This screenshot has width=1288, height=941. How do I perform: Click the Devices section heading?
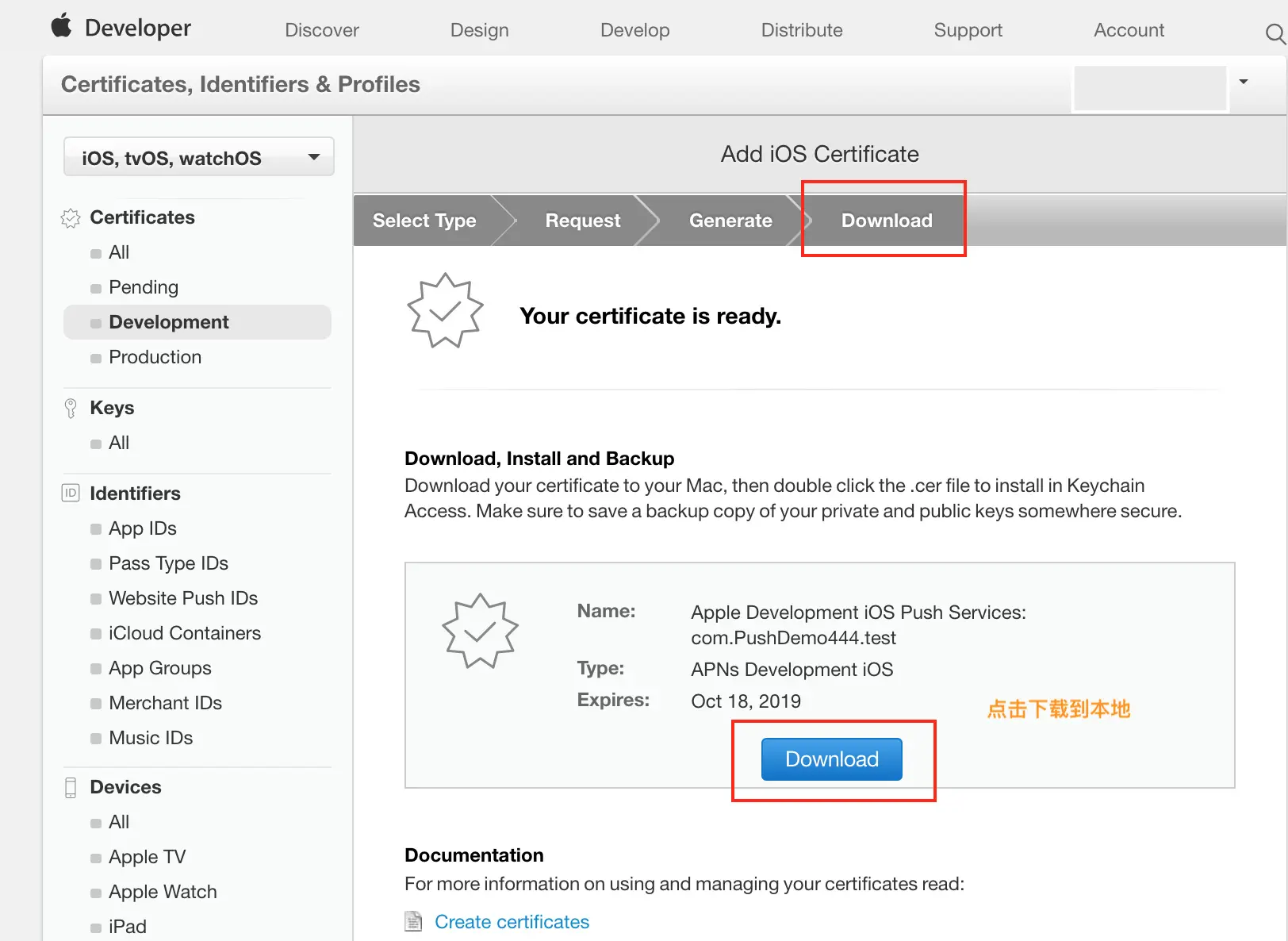(126, 787)
